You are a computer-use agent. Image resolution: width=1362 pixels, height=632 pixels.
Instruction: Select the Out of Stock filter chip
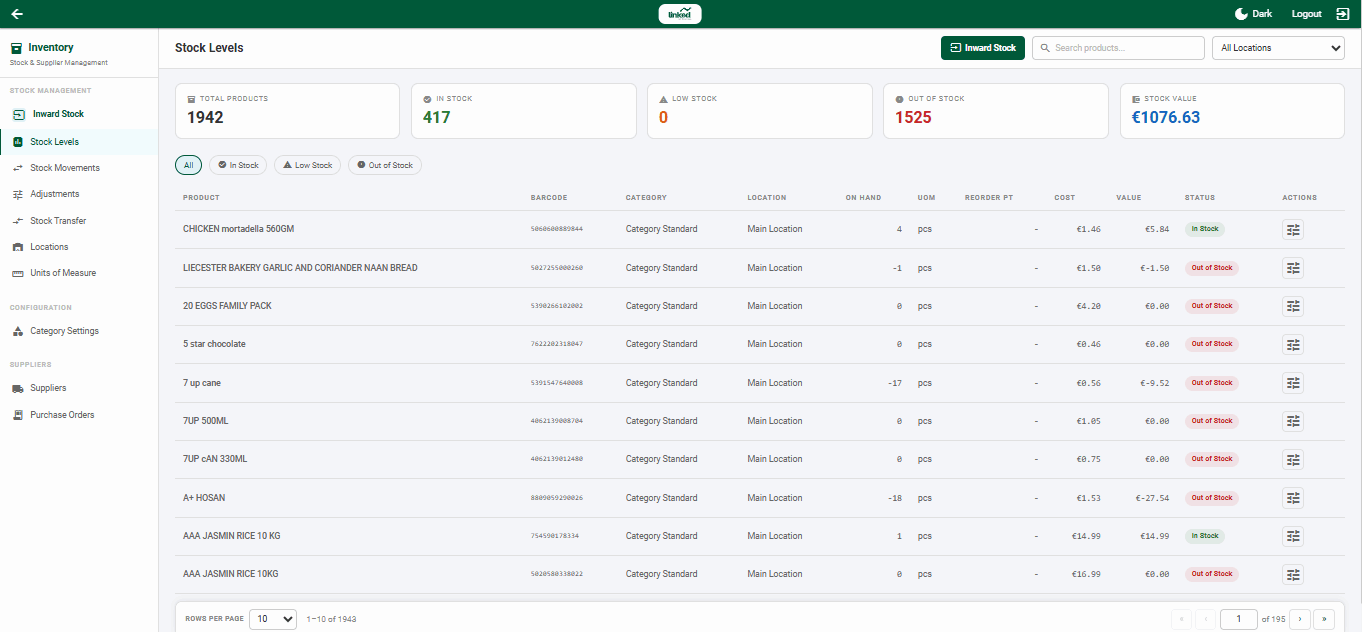point(385,165)
